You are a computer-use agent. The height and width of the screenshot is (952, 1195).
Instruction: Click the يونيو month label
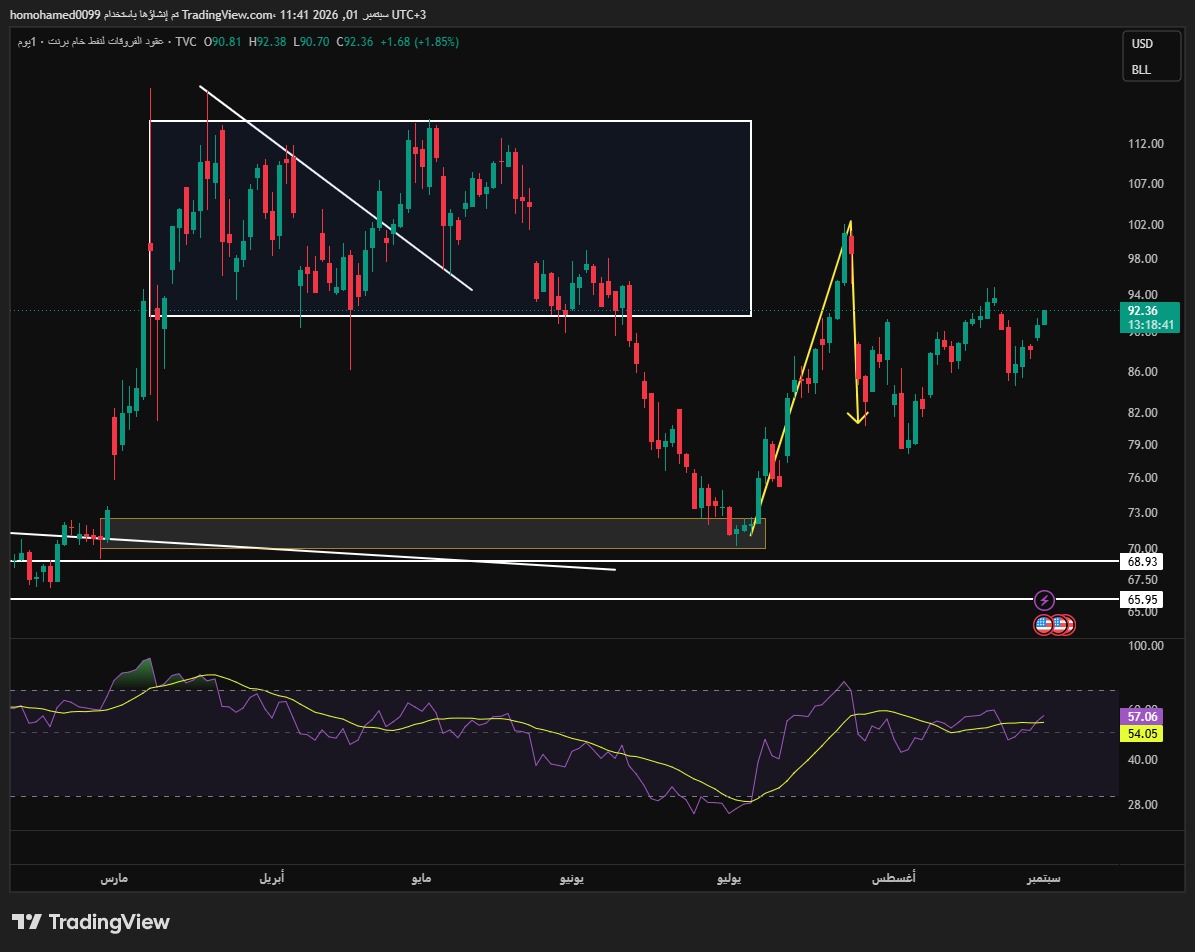(572, 878)
